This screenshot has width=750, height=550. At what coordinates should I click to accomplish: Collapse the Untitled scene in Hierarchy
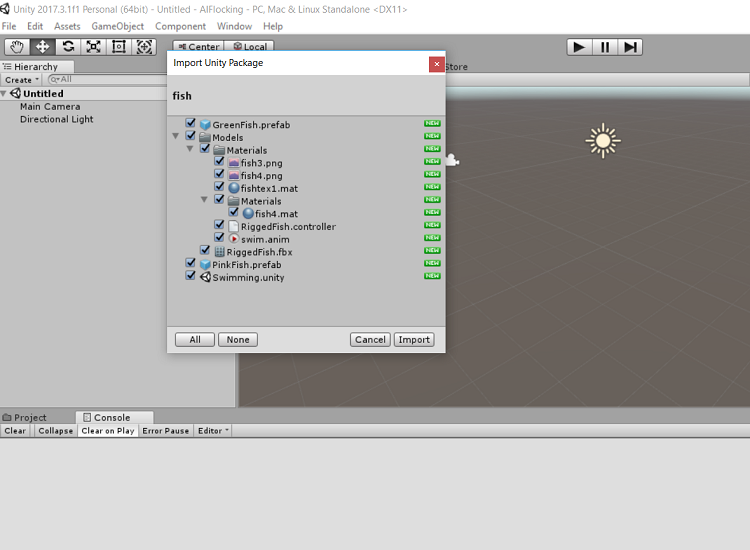click(x=3, y=94)
